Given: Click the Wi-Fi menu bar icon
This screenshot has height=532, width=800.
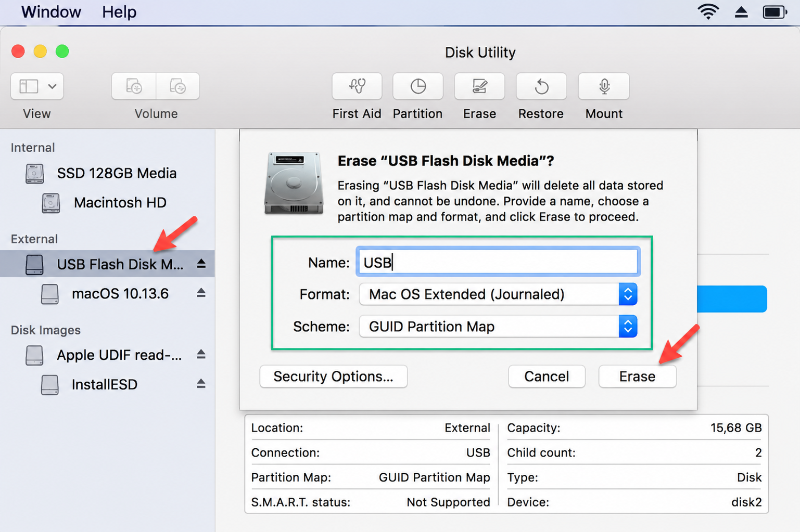Looking at the screenshot, I should click(708, 12).
